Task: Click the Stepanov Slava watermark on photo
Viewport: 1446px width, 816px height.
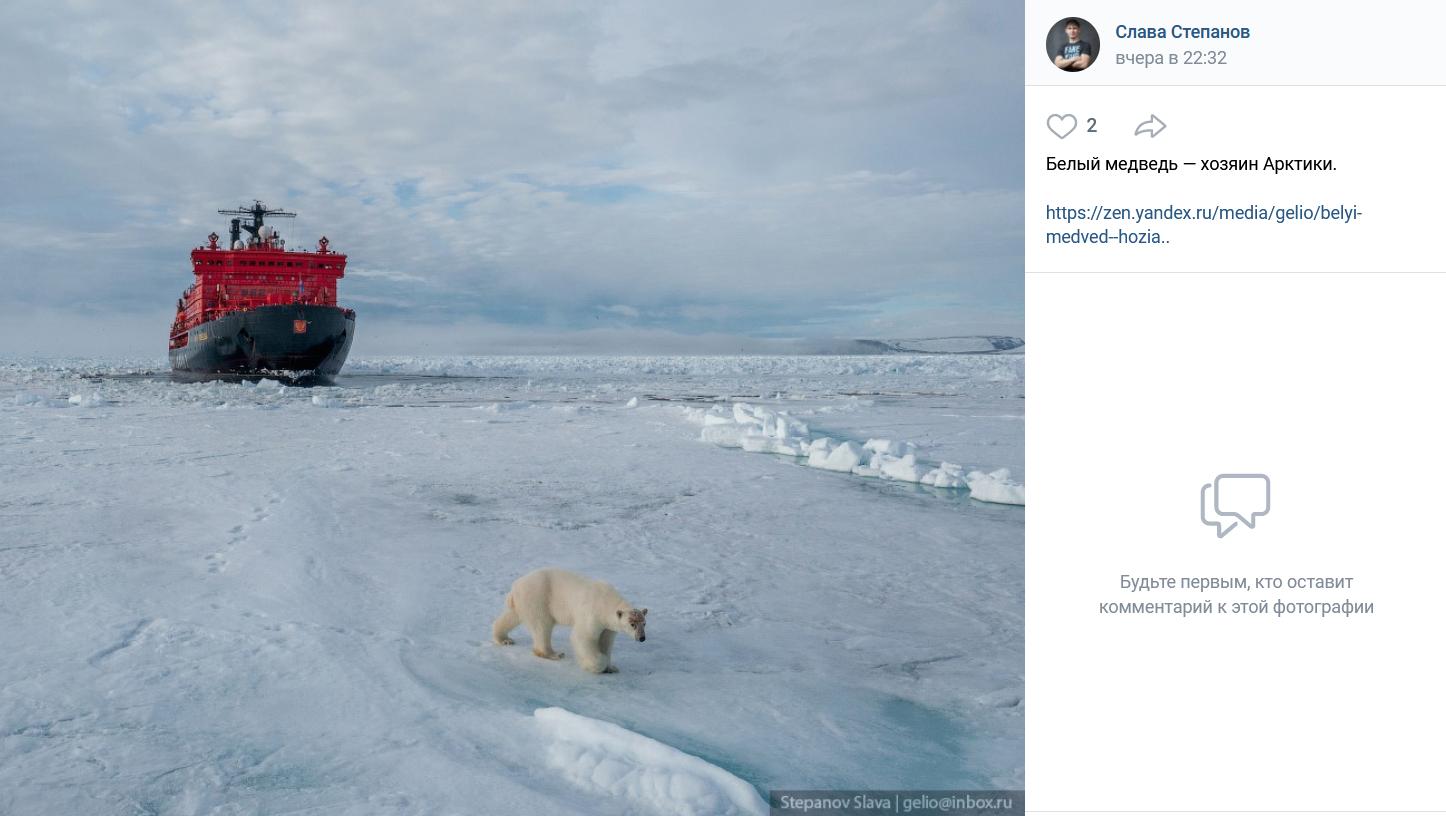Action: pos(834,803)
